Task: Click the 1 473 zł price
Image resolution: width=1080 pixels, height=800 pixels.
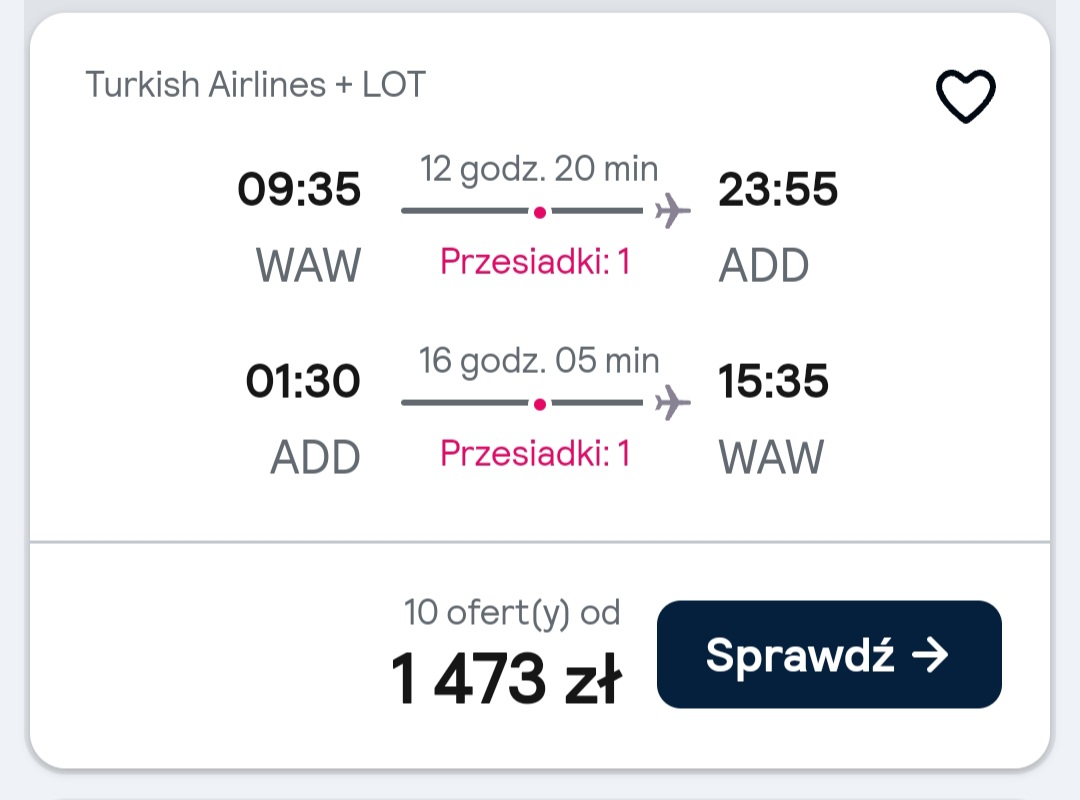Action: tap(506, 679)
